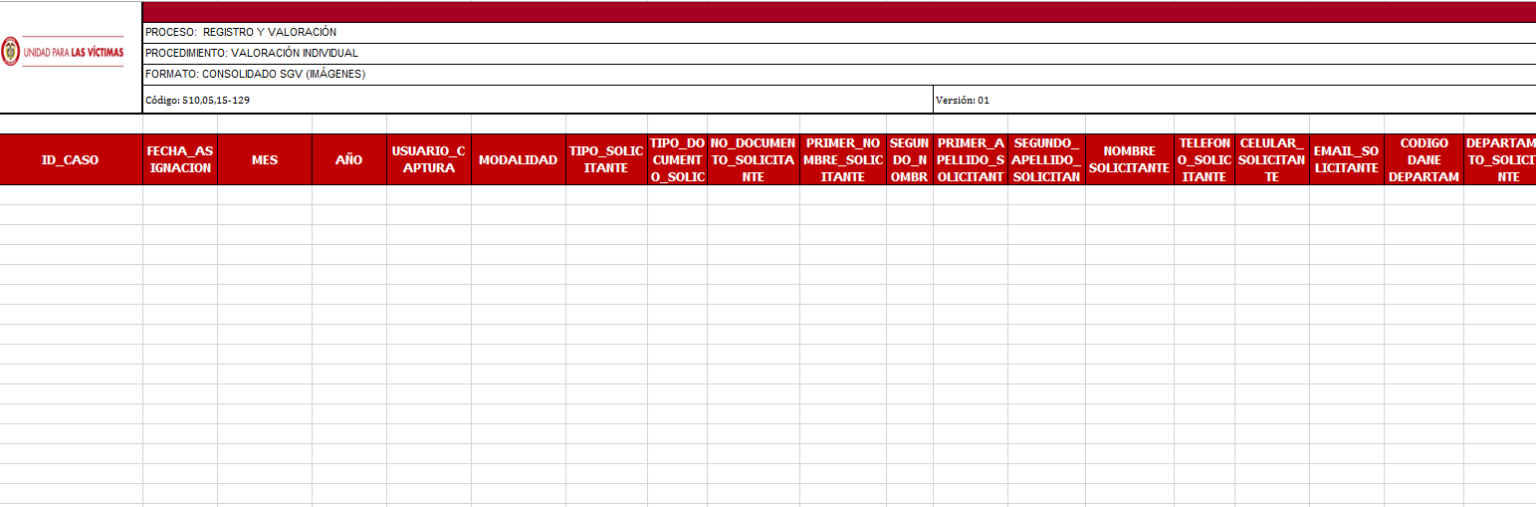
Task: Click the TIPO_SOLICITANTE column header
Action: (x=606, y=159)
